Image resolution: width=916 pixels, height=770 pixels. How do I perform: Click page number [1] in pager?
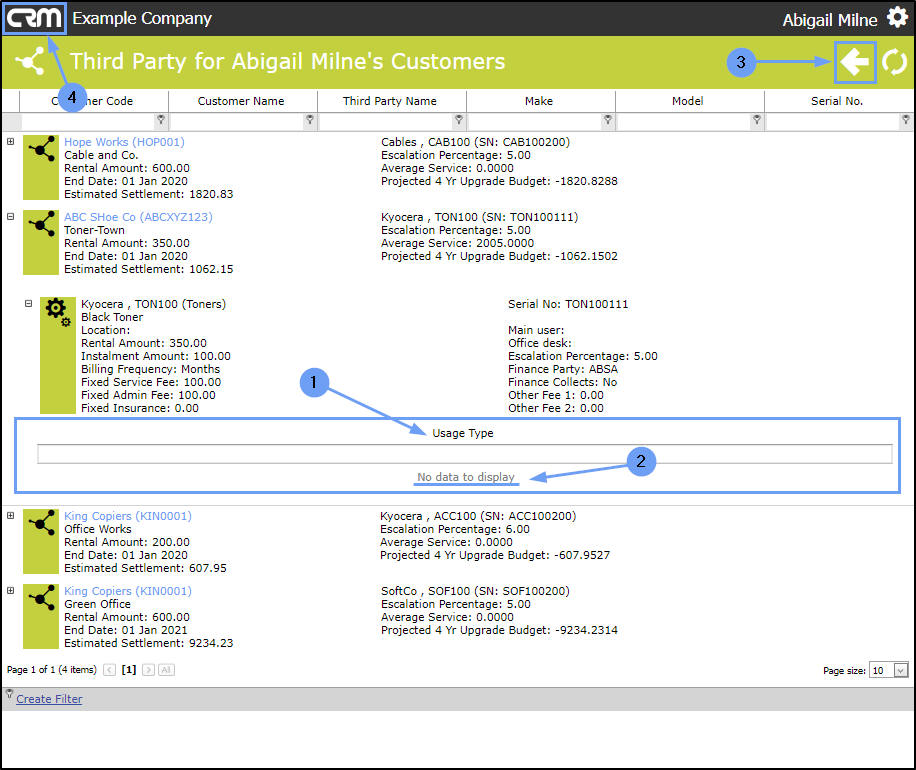click(x=129, y=670)
